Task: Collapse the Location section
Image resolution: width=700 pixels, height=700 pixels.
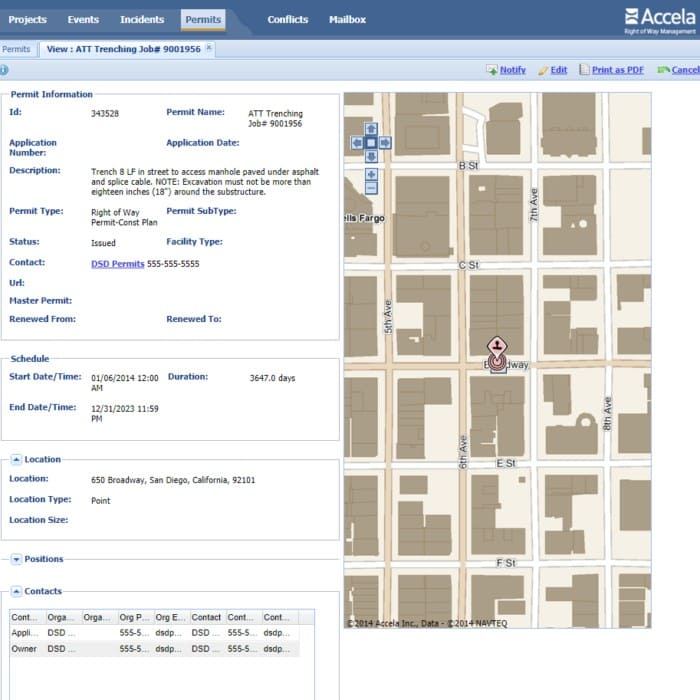Action: pyautogui.click(x=17, y=460)
